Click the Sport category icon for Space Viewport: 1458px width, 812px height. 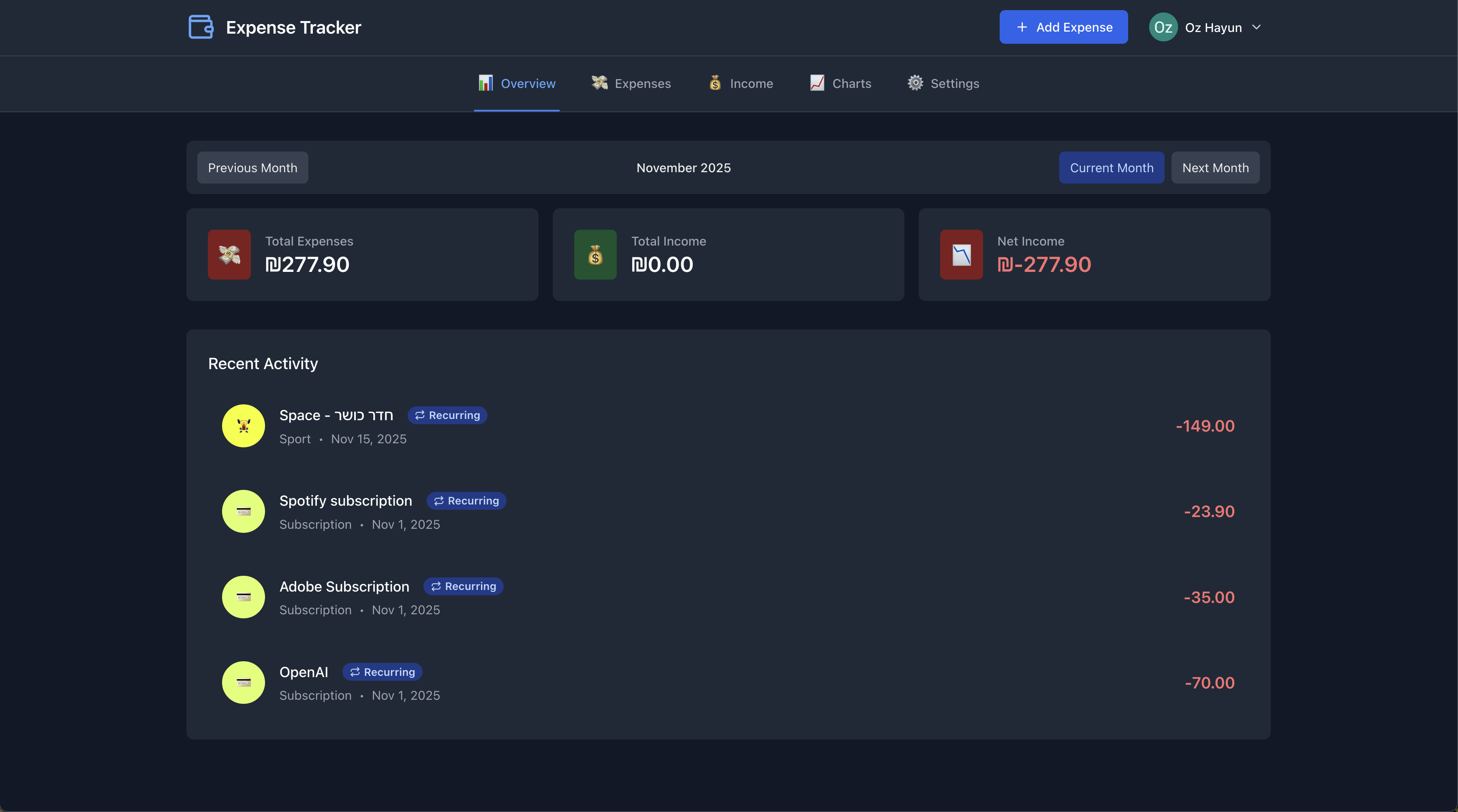tap(244, 426)
